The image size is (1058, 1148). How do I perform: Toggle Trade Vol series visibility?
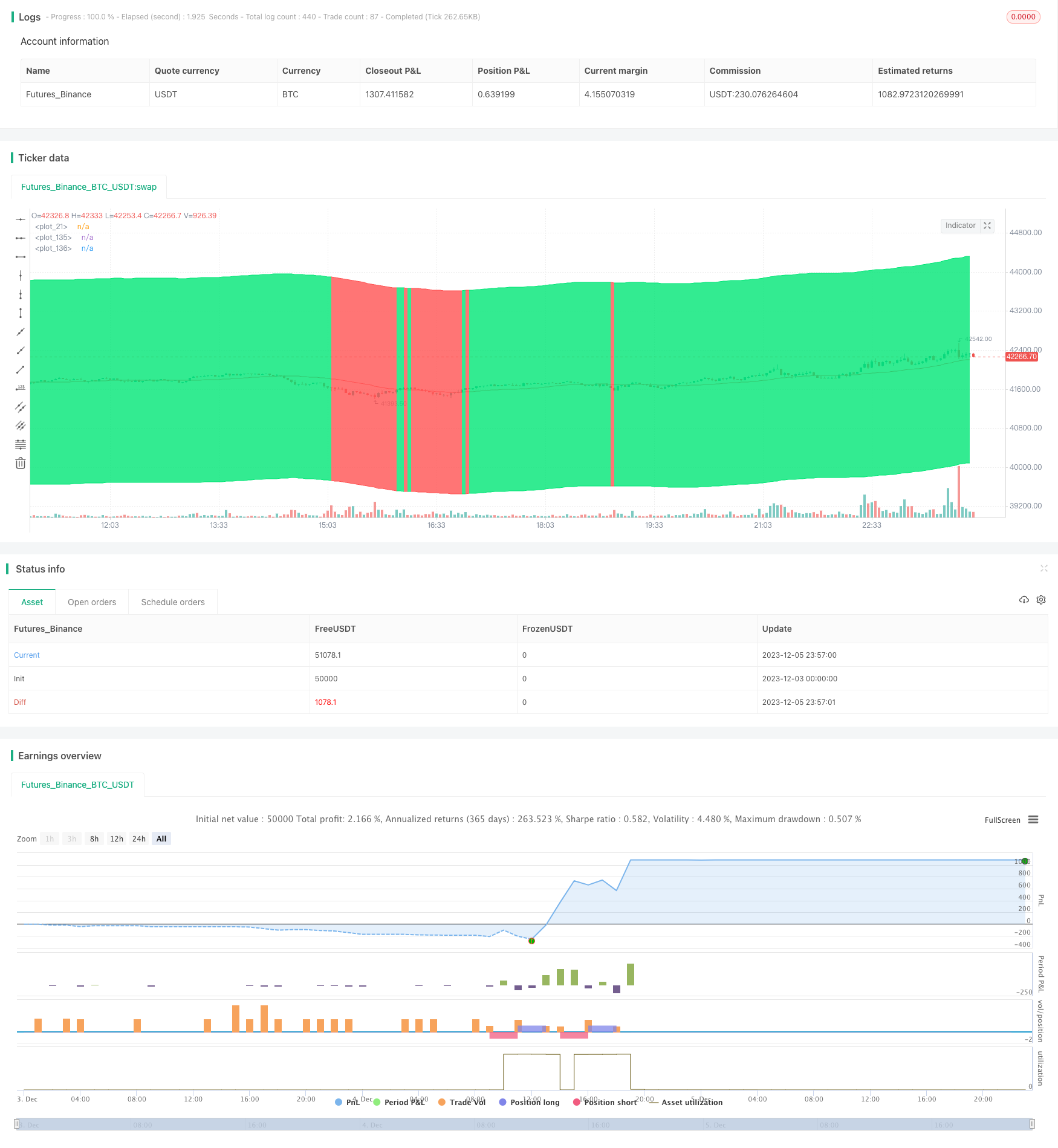pos(462,1102)
